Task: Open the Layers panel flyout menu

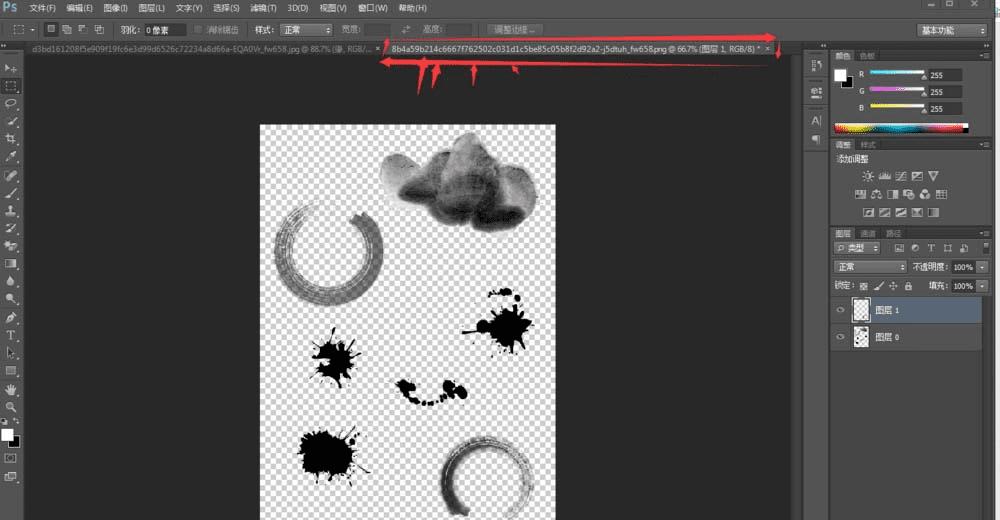Action: (985, 234)
